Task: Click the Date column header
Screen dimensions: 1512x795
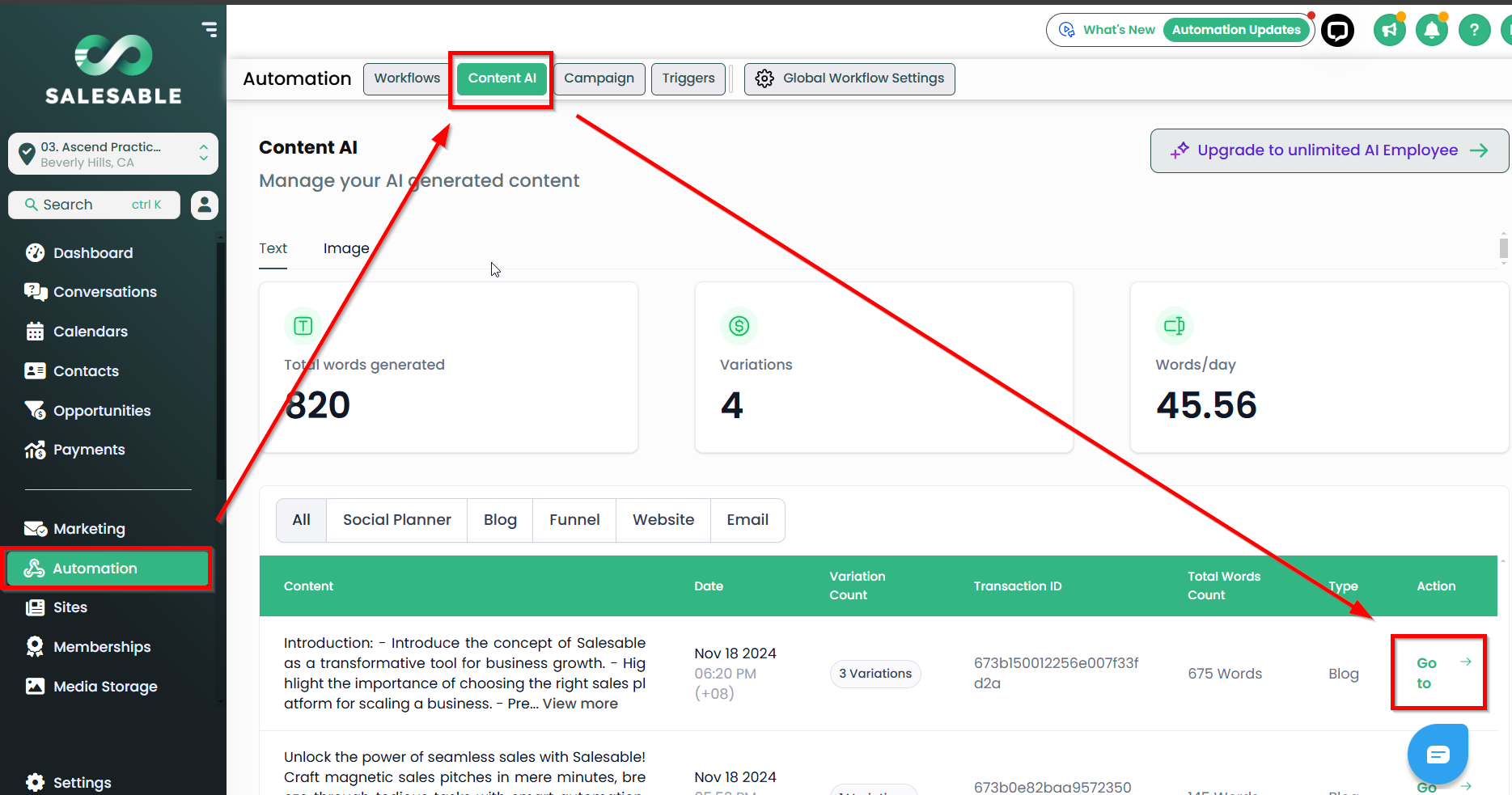Action: [x=709, y=586]
